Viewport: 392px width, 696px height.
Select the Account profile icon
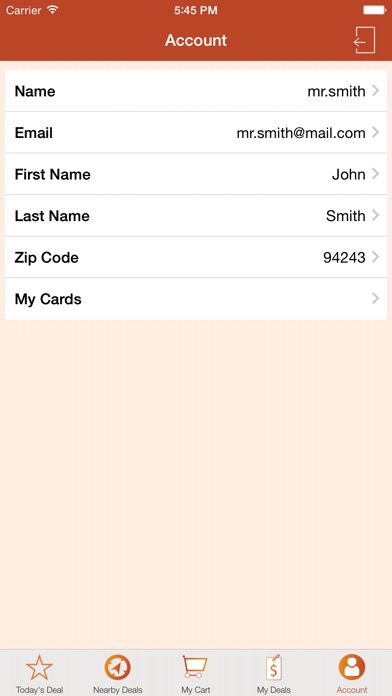(x=352, y=668)
